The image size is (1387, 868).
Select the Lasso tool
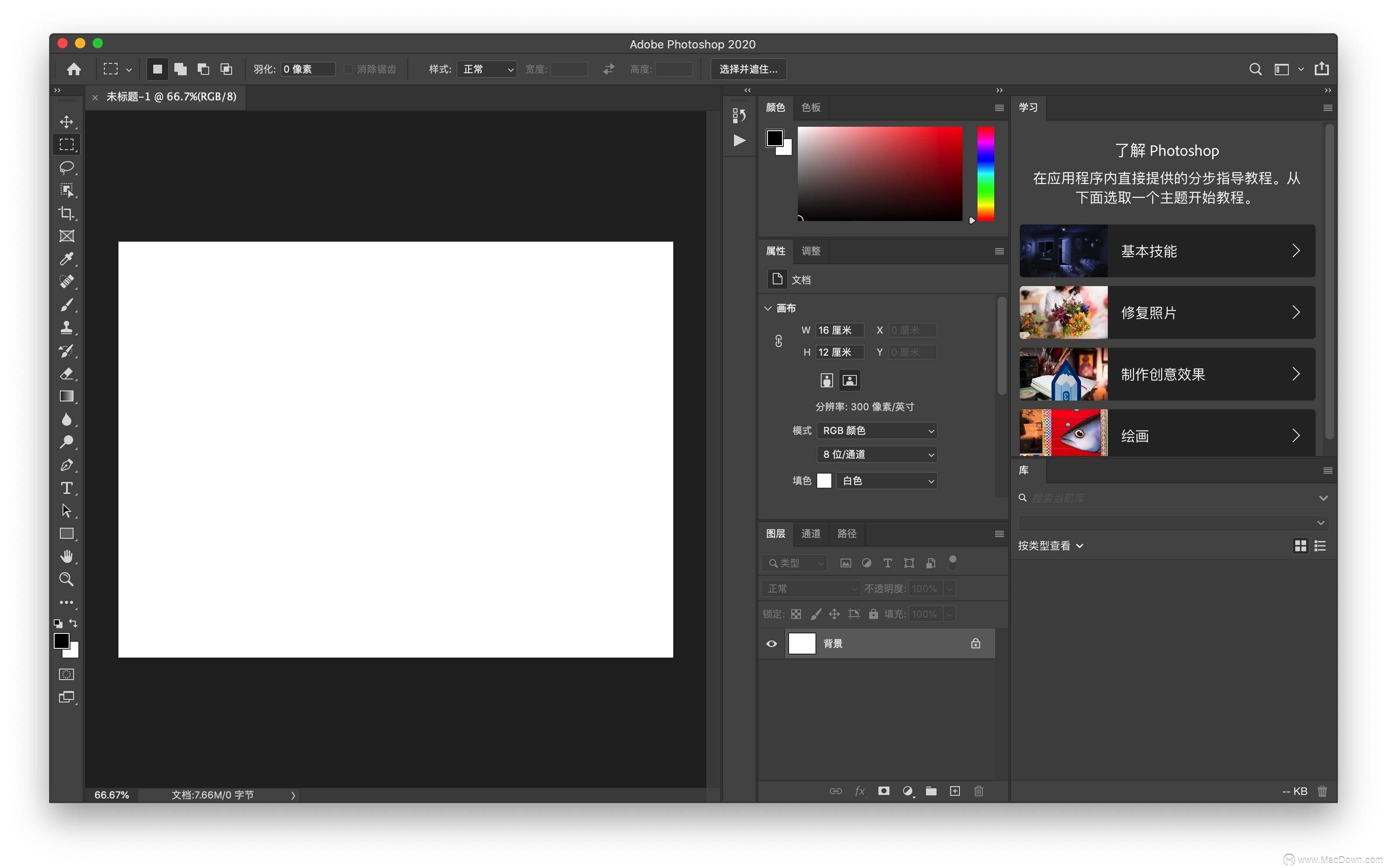pyautogui.click(x=67, y=166)
